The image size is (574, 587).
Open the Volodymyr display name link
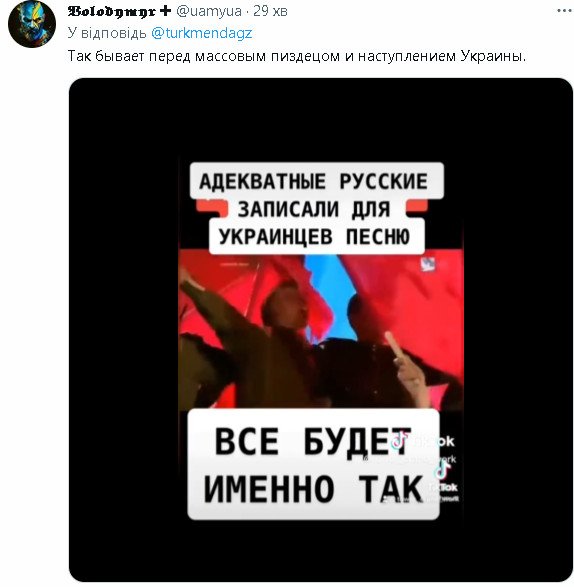click(x=111, y=11)
